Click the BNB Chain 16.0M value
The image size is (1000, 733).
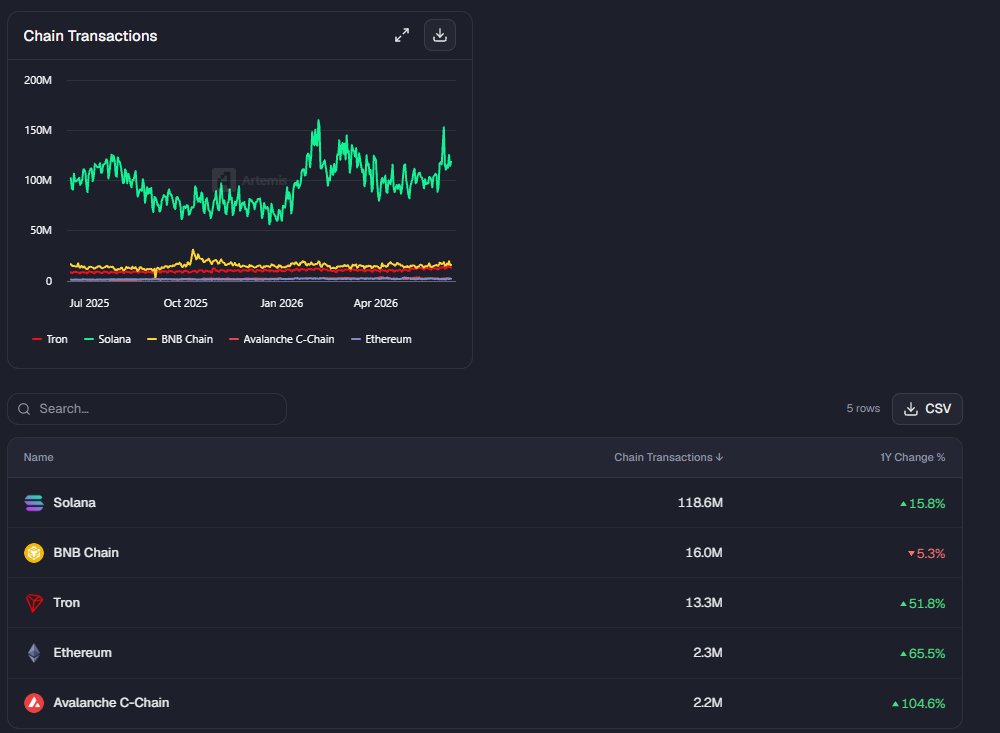[x=704, y=552]
